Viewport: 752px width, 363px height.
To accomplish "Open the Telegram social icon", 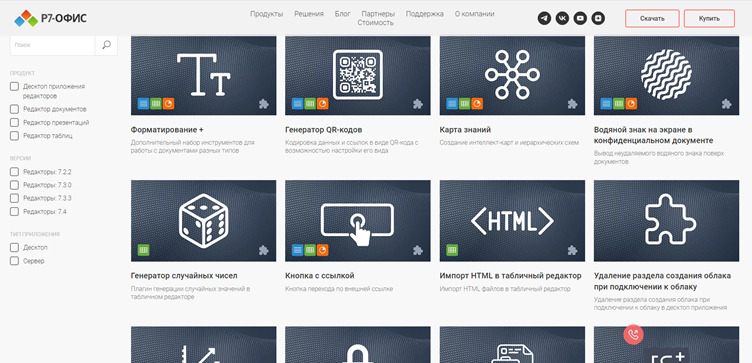I will [x=544, y=19].
